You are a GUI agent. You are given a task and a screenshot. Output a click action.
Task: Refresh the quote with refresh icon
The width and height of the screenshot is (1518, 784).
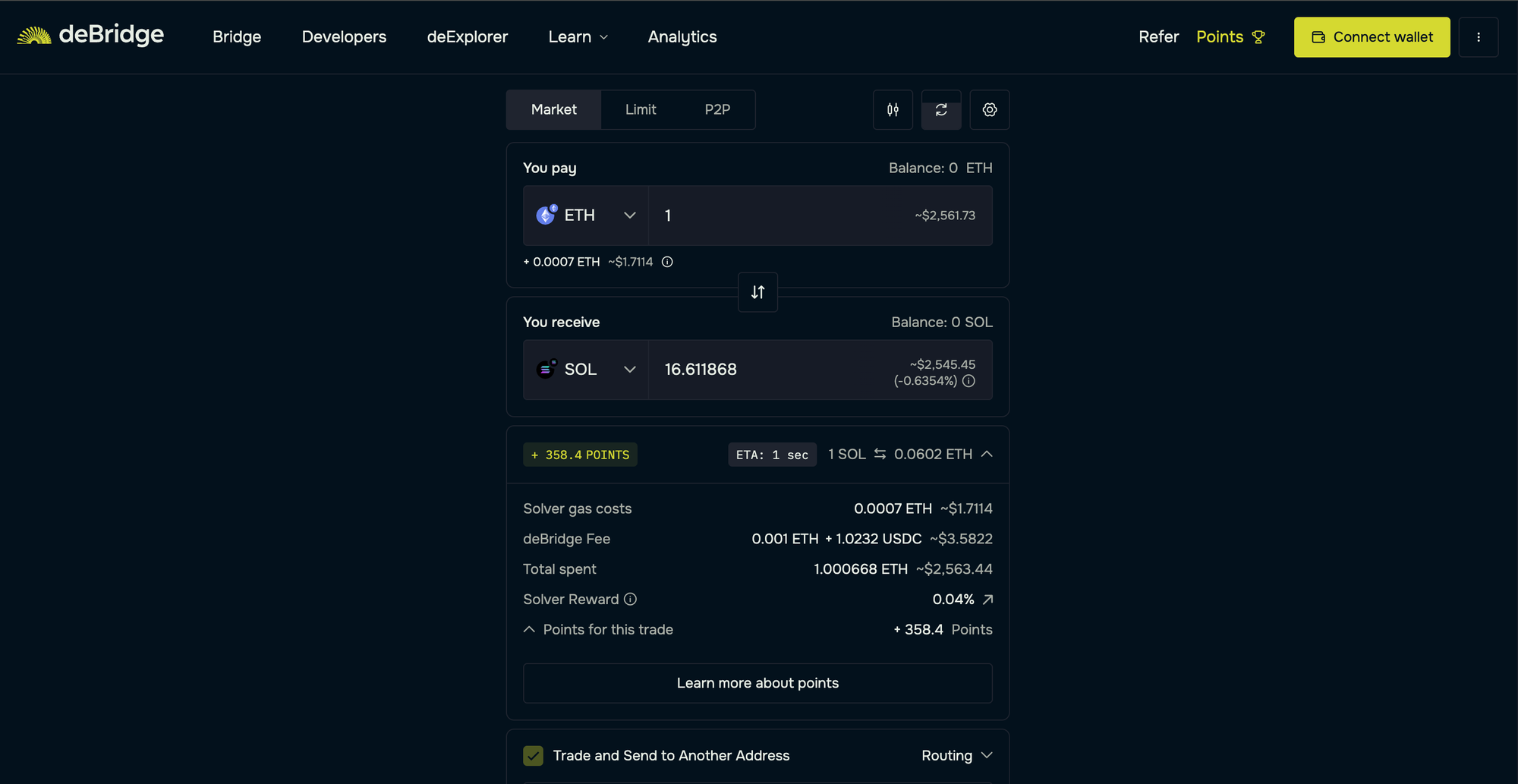click(941, 110)
